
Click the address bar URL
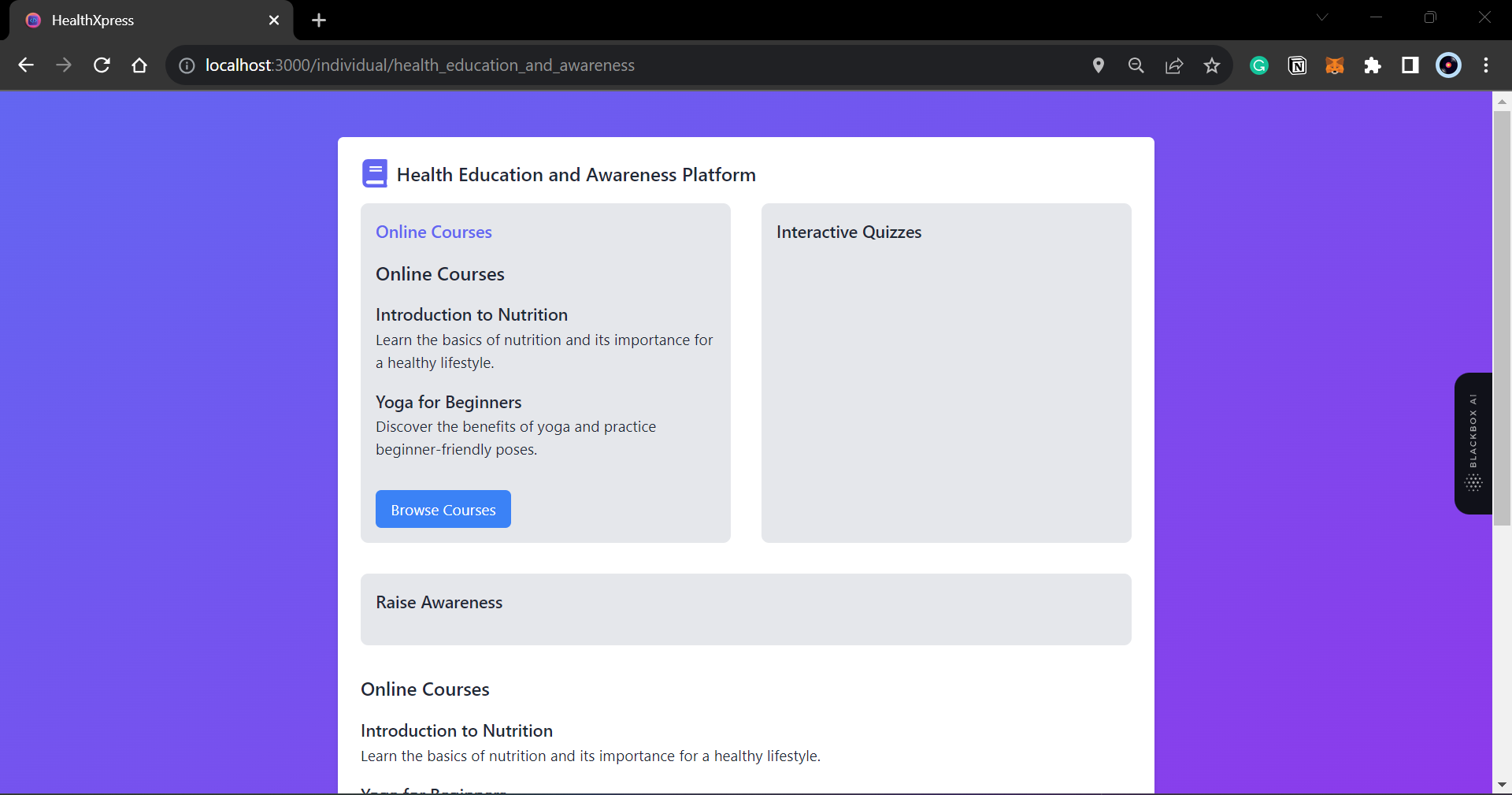(x=420, y=65)
